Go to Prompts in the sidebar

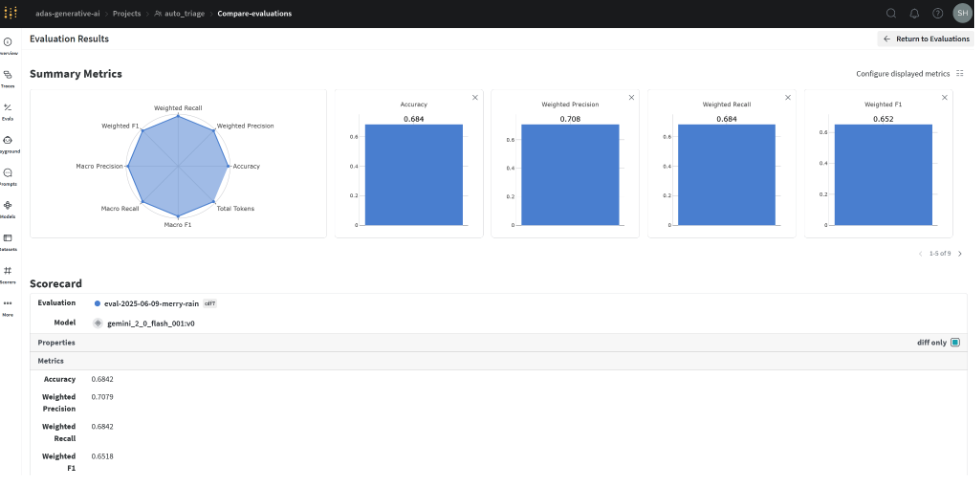(8, 174)
